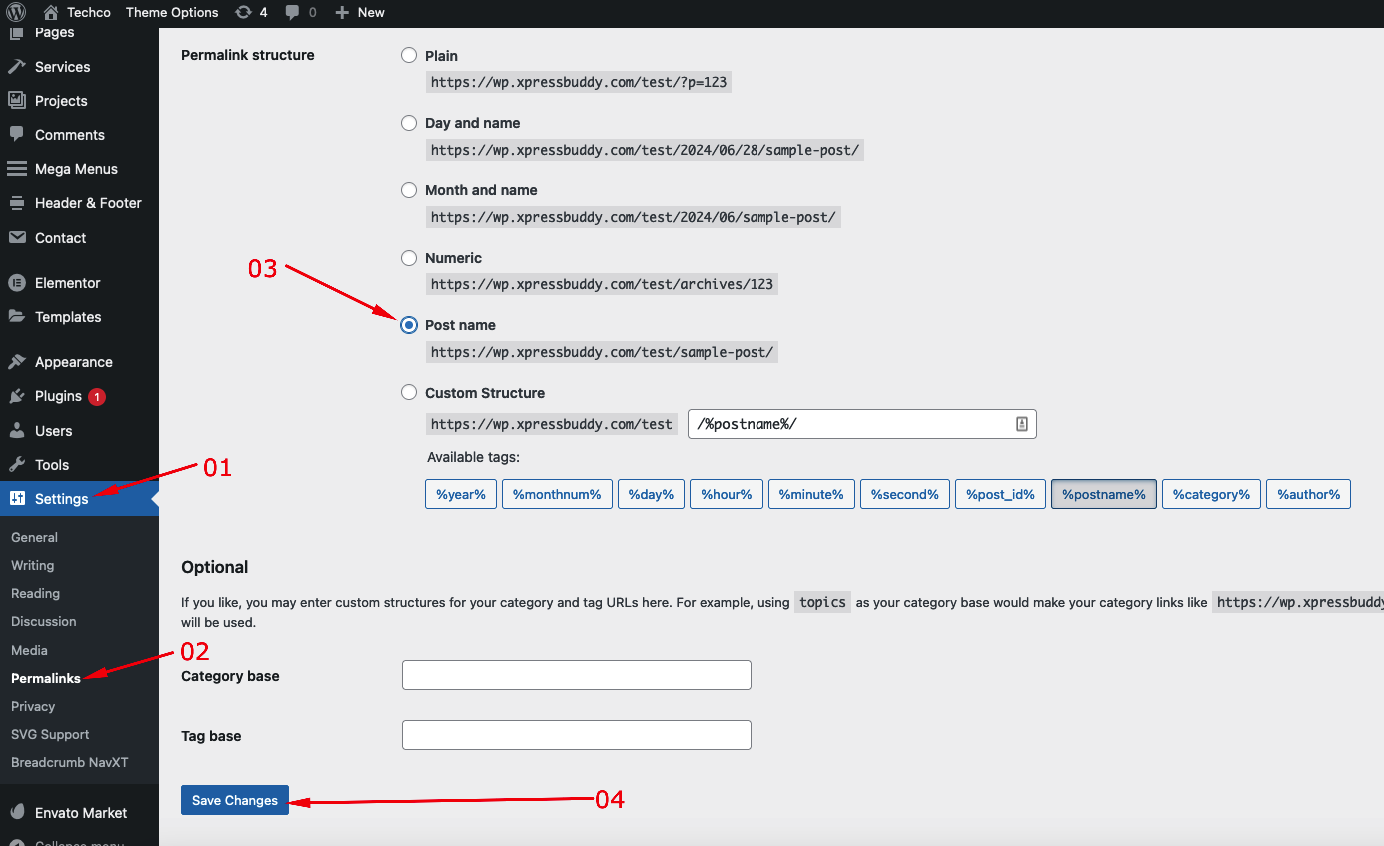1384x846 pixels.
Task: Add the %category% tag button
Action: click(x=1211, y=494)
